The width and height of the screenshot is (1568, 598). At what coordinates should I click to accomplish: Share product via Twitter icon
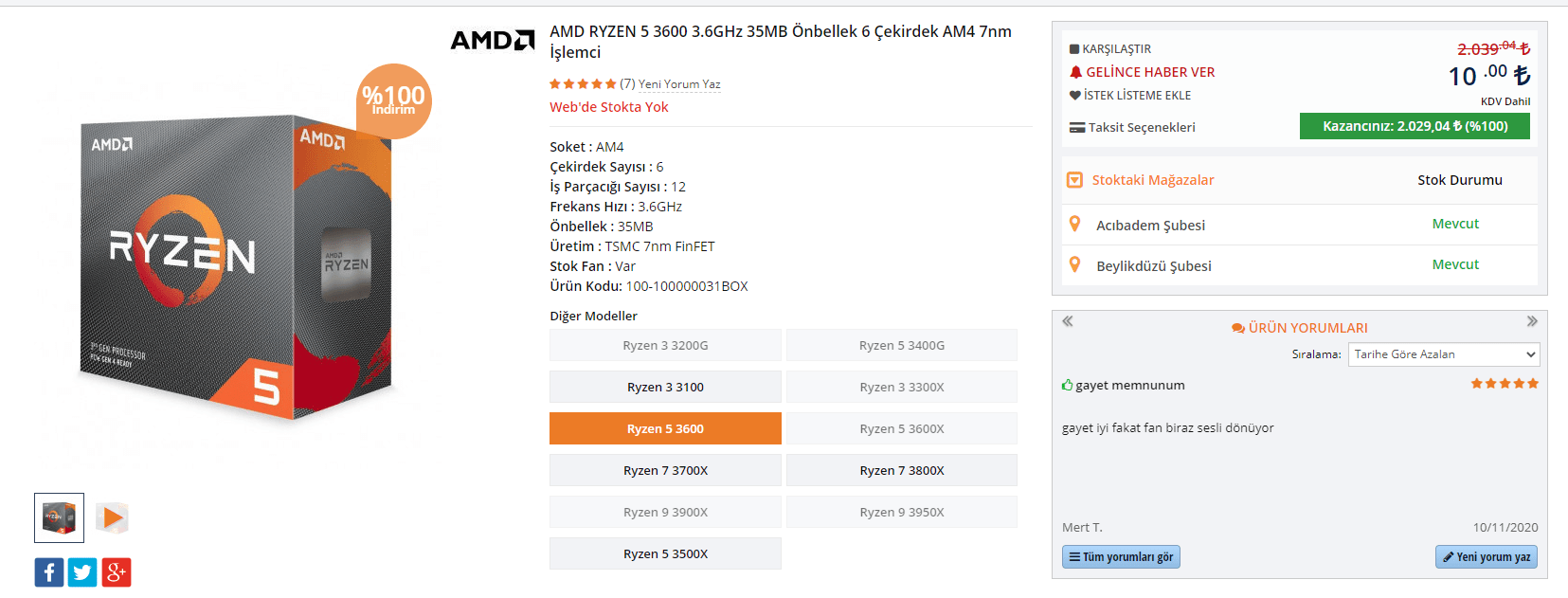tap(82, 572)
